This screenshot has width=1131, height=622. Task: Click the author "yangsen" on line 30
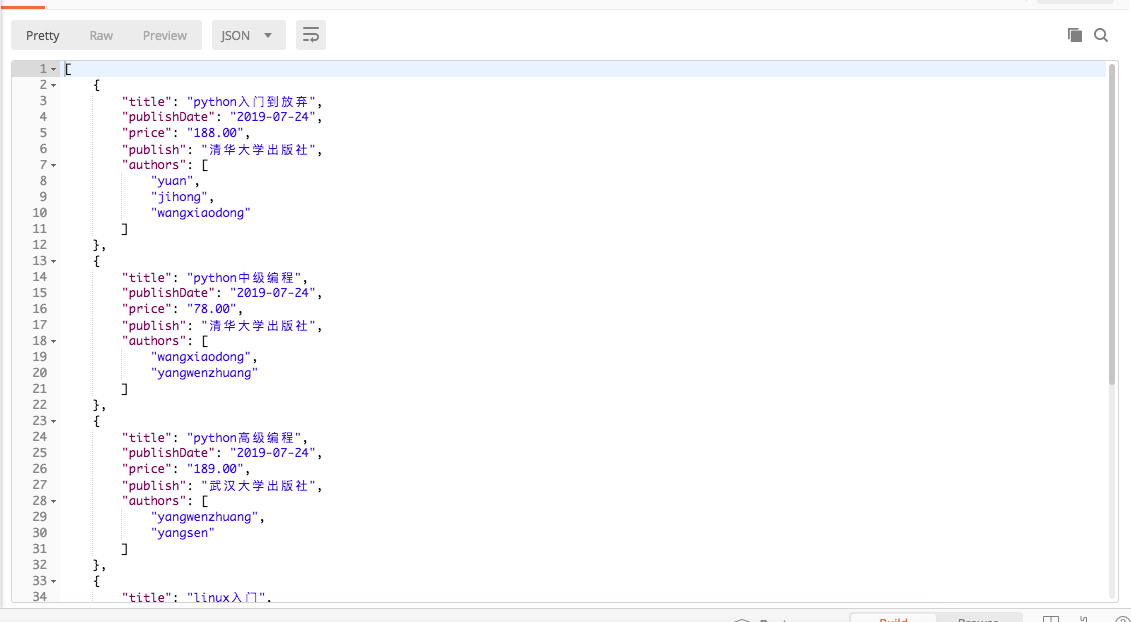(x=182, y=533)
